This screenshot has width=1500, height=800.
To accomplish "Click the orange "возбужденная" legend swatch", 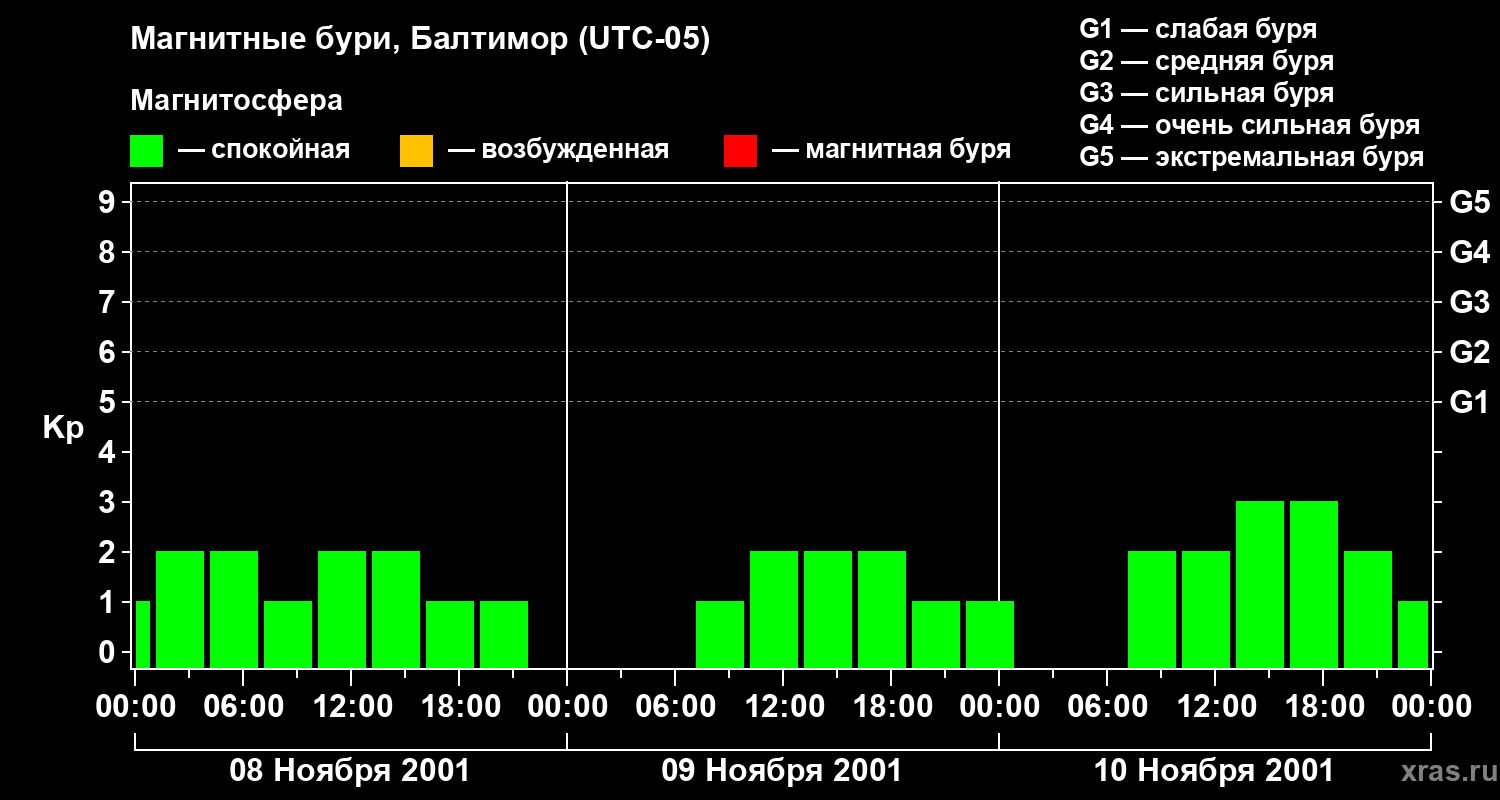I will tap(416, 151).
